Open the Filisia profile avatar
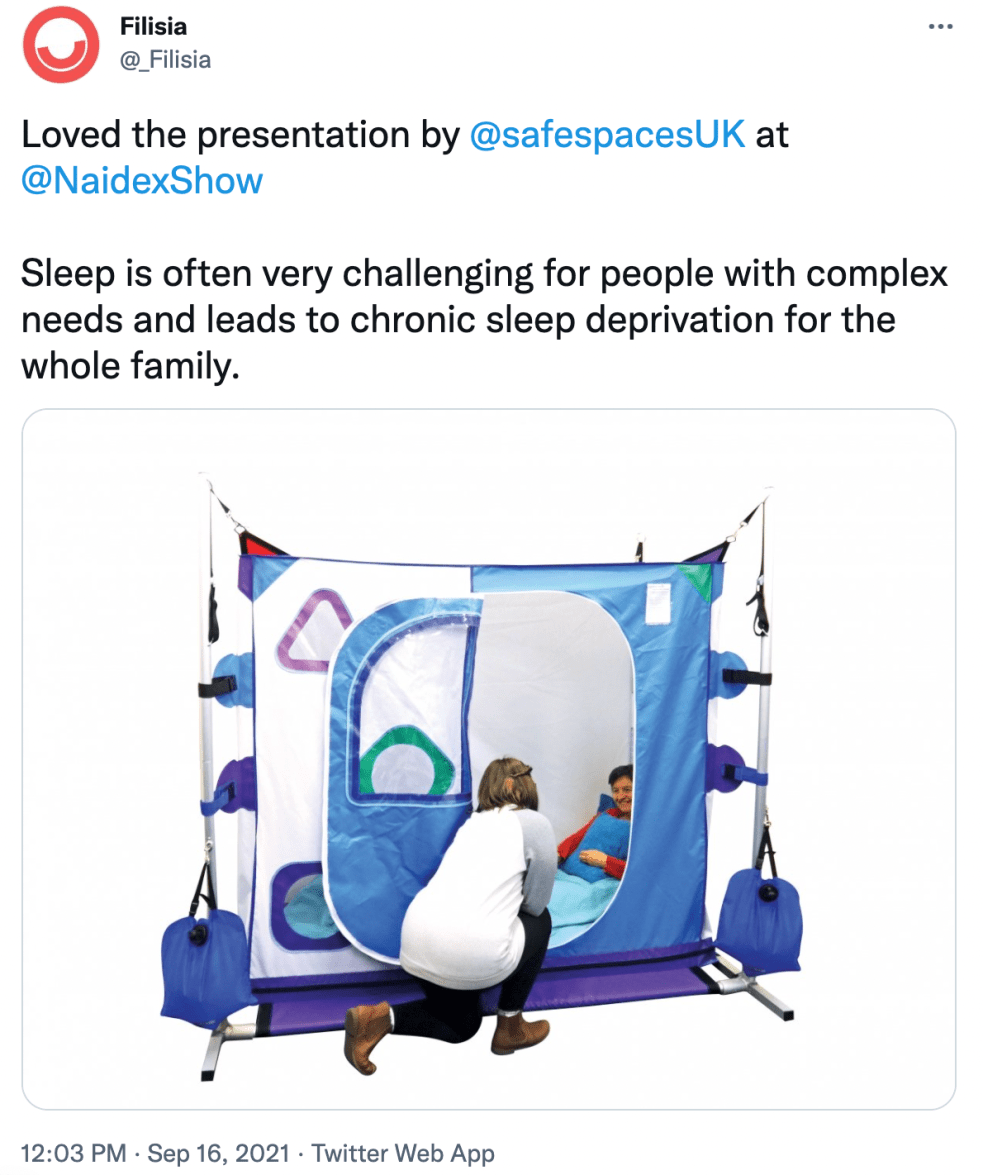This screenshot has width=983, height=1175. coord(60,44)
